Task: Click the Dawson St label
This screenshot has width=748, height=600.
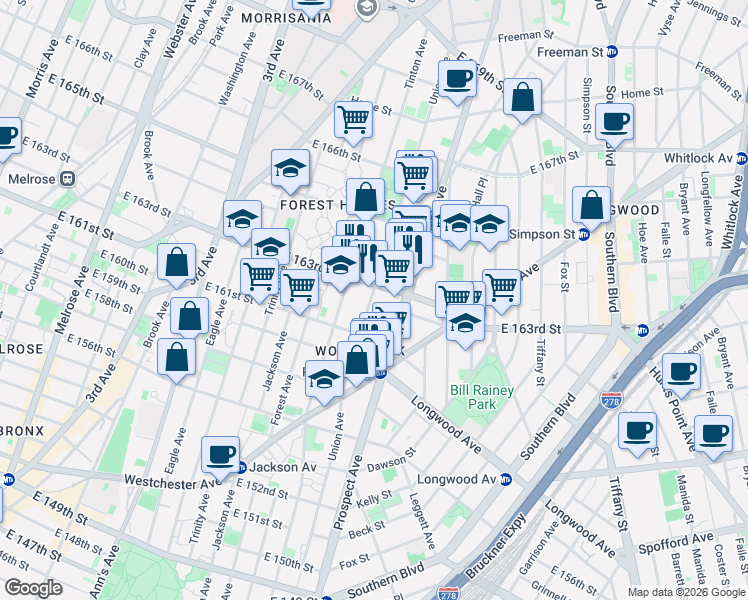Action: [x=392, y=460]
